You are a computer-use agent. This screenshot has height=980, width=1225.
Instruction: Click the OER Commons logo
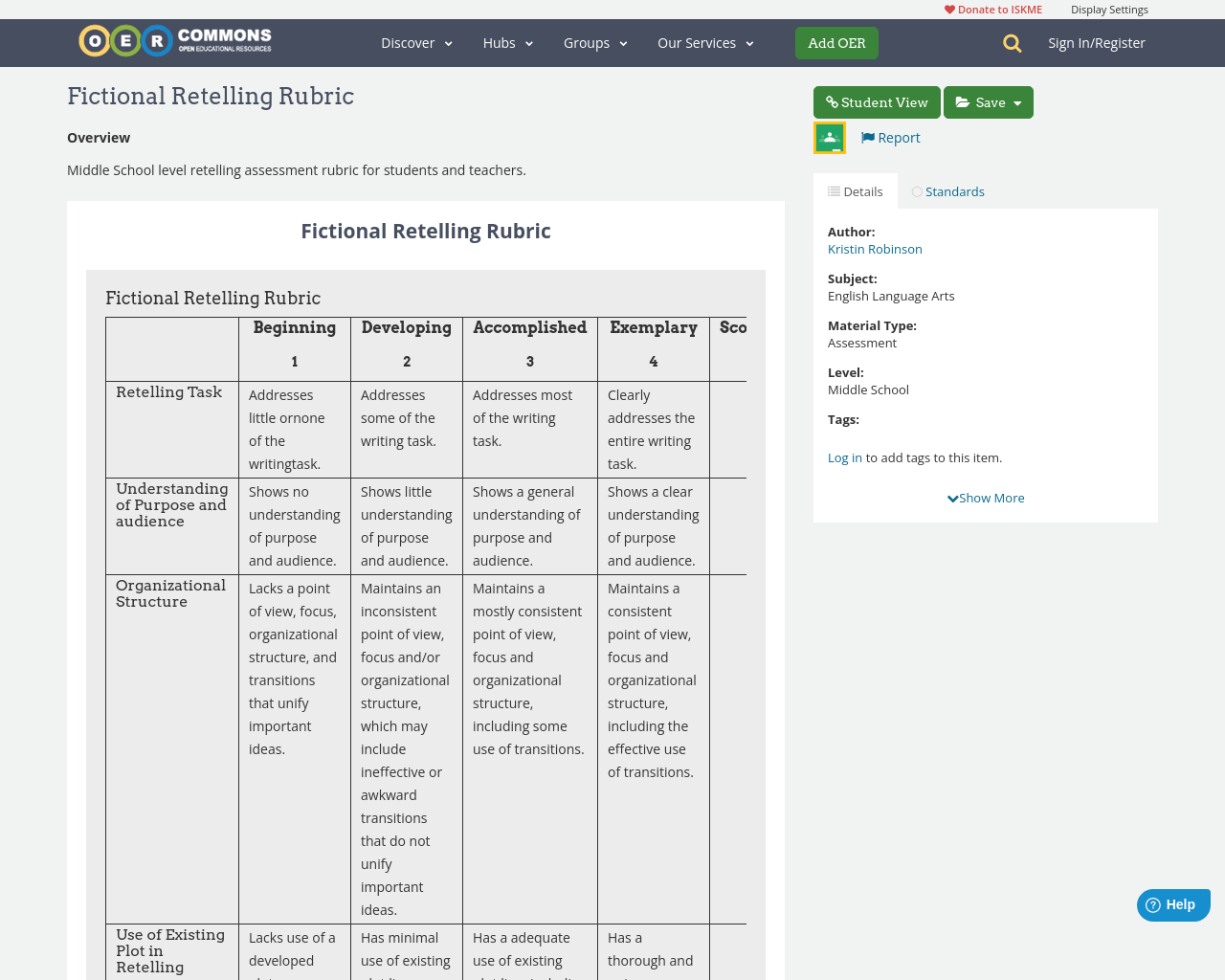pyautogui.click(x=175, y=40)
